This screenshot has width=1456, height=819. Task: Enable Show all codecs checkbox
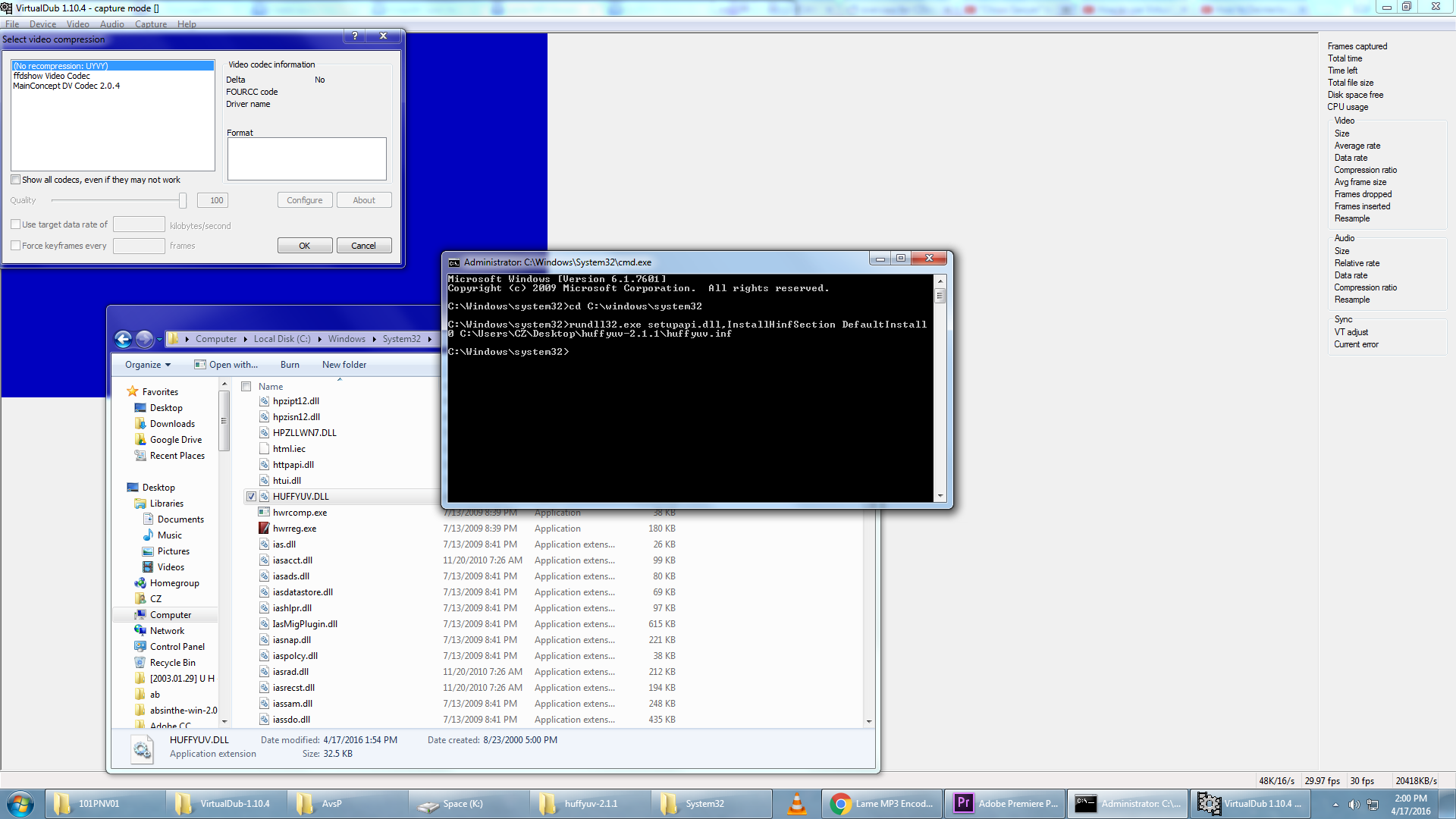pos(16,180)
